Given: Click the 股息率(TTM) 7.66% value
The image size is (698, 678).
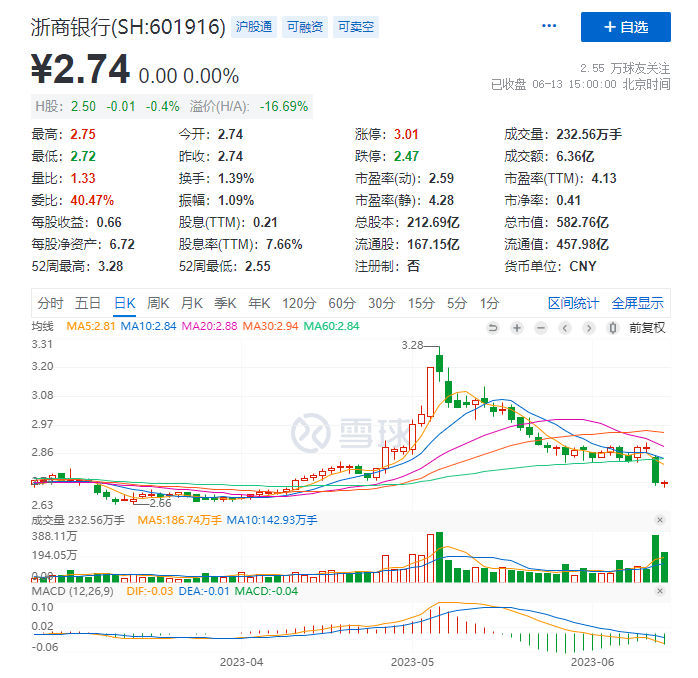Looking at the screenshot, I should (284, 244).
